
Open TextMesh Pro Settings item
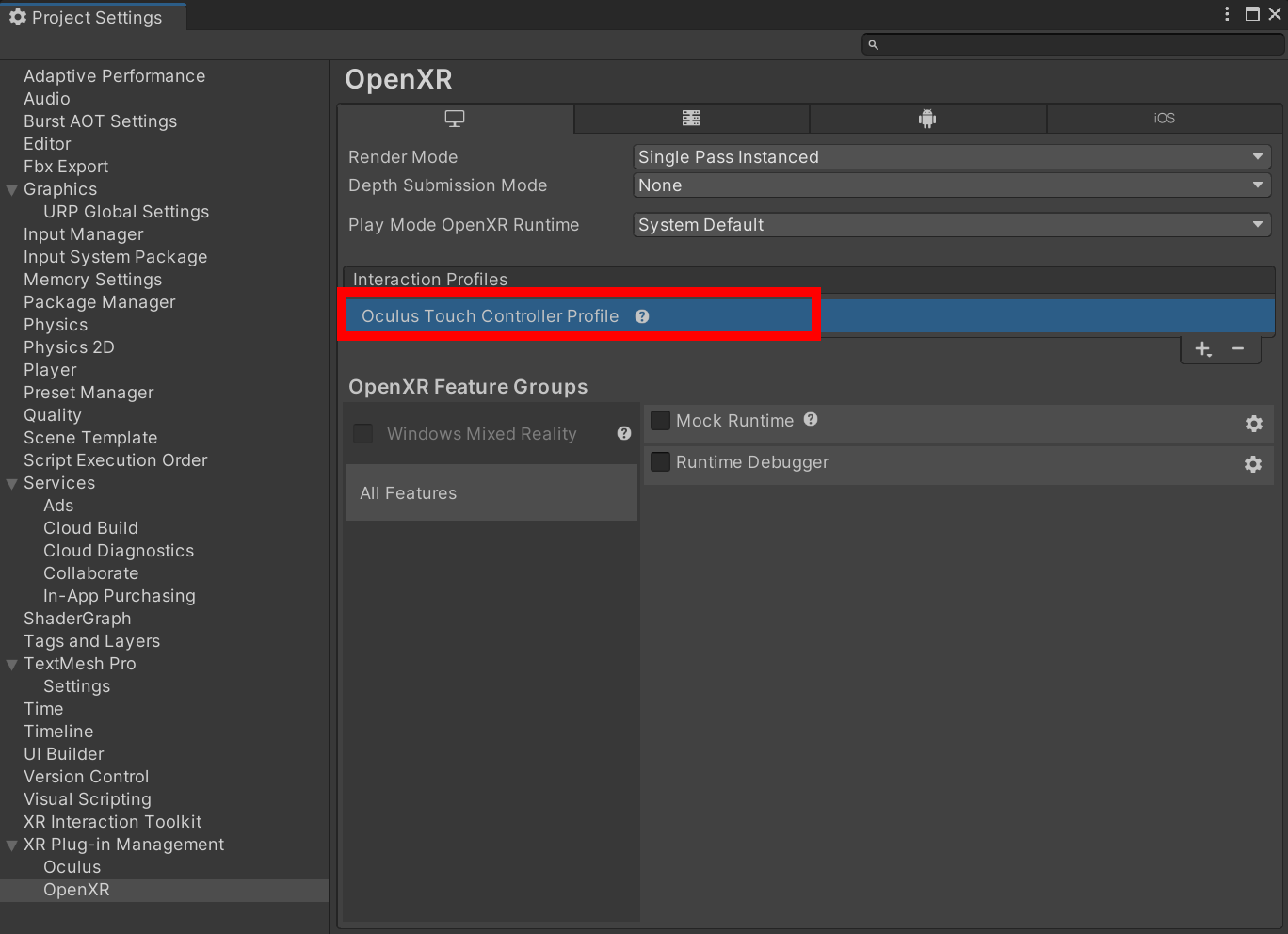[76, 686]
